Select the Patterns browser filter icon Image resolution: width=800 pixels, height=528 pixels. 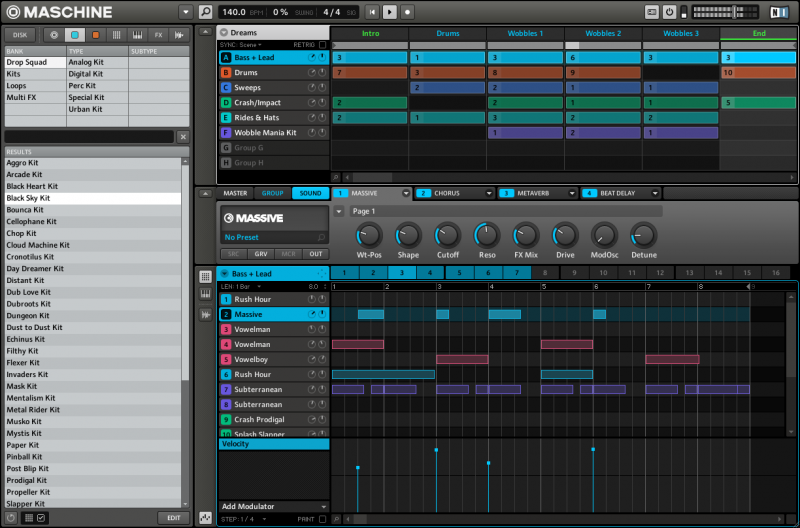click(x=116, y=35)
